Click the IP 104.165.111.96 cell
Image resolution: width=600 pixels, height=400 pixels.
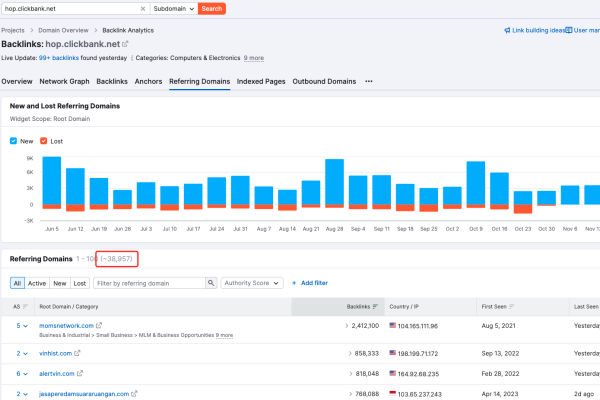pos(418,326)
